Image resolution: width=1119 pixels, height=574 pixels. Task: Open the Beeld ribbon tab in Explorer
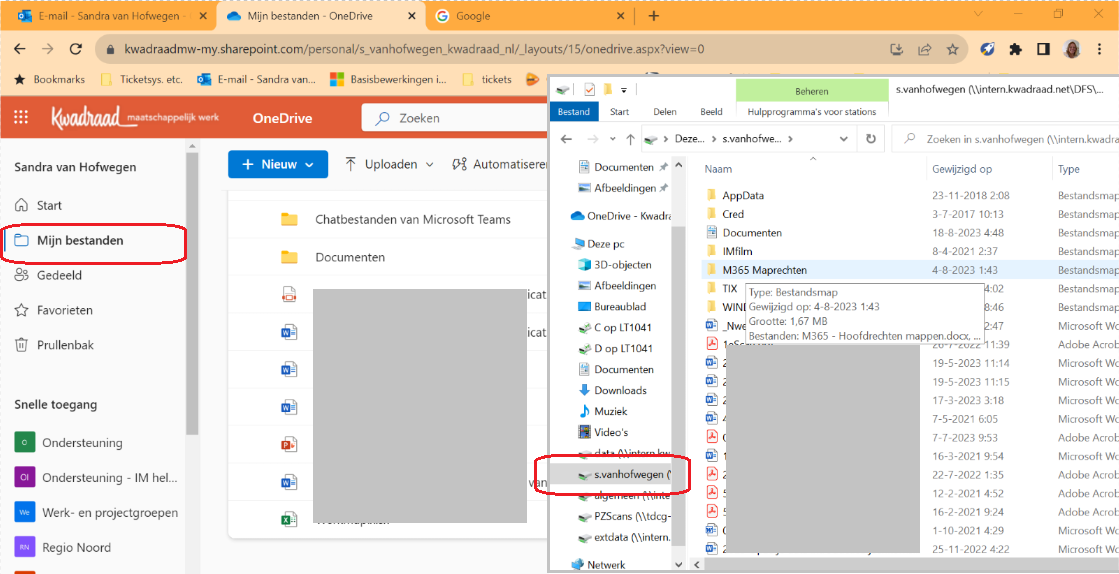711,111
